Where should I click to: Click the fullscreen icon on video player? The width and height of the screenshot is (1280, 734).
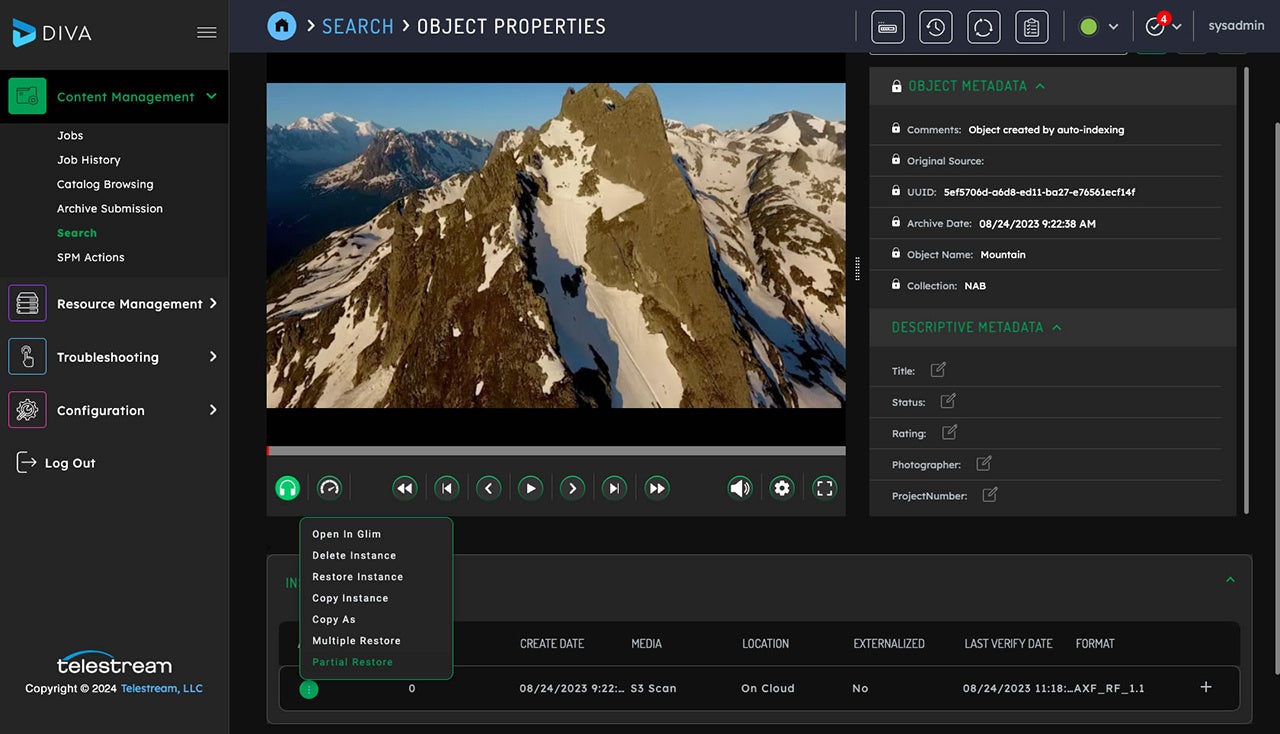pos(824,488)
